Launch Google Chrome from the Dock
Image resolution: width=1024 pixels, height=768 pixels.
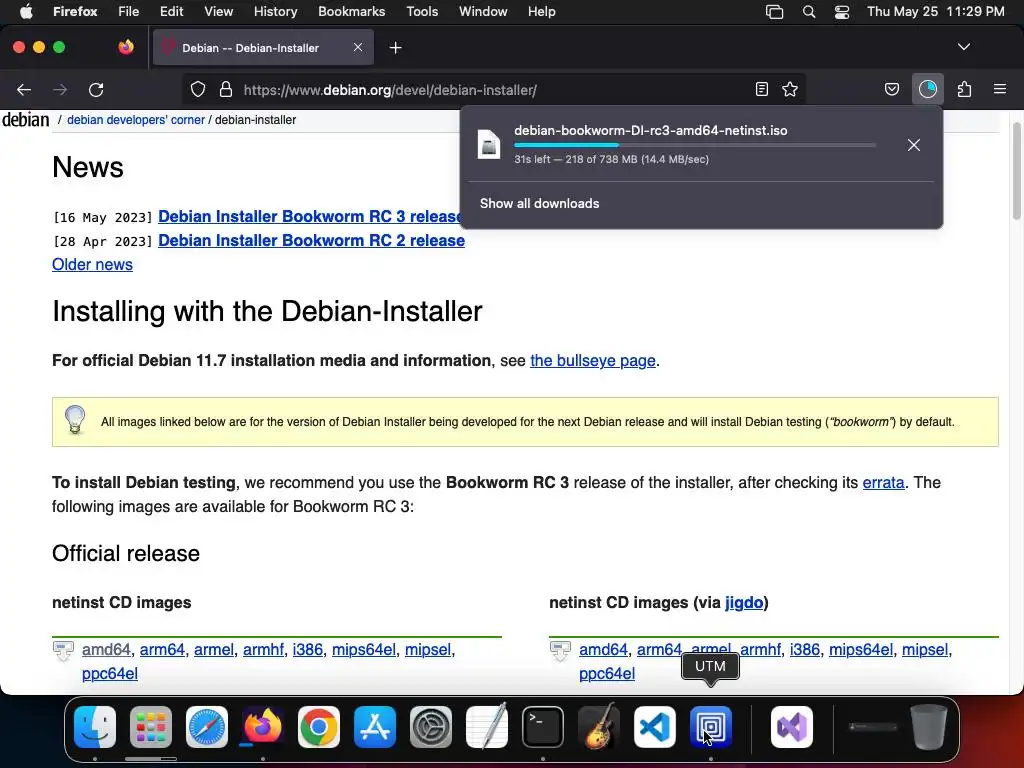point(319,726)
